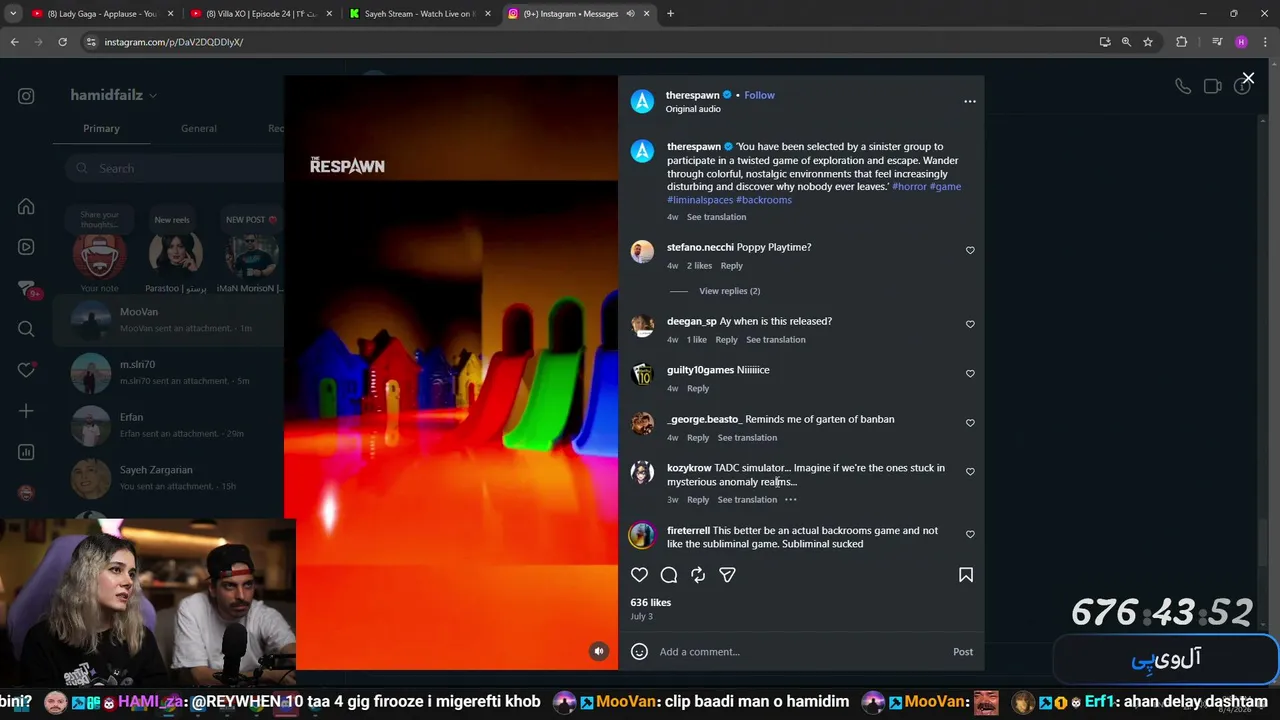This screenshot has height=720, width=1280.
Task: Reload the page in browser toolbar
Action: (x=62, y=42)
